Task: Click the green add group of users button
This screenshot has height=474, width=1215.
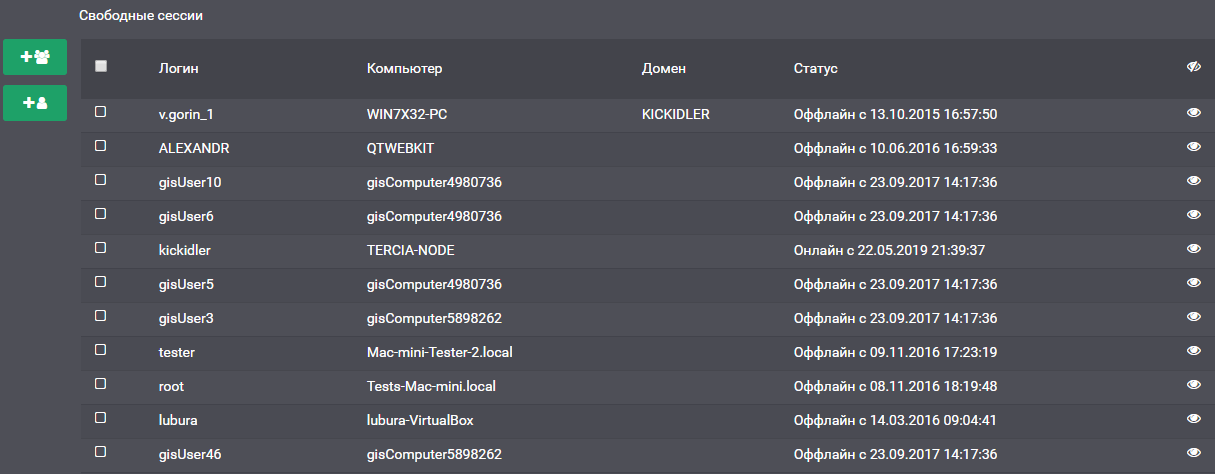Action: [35, 57]
